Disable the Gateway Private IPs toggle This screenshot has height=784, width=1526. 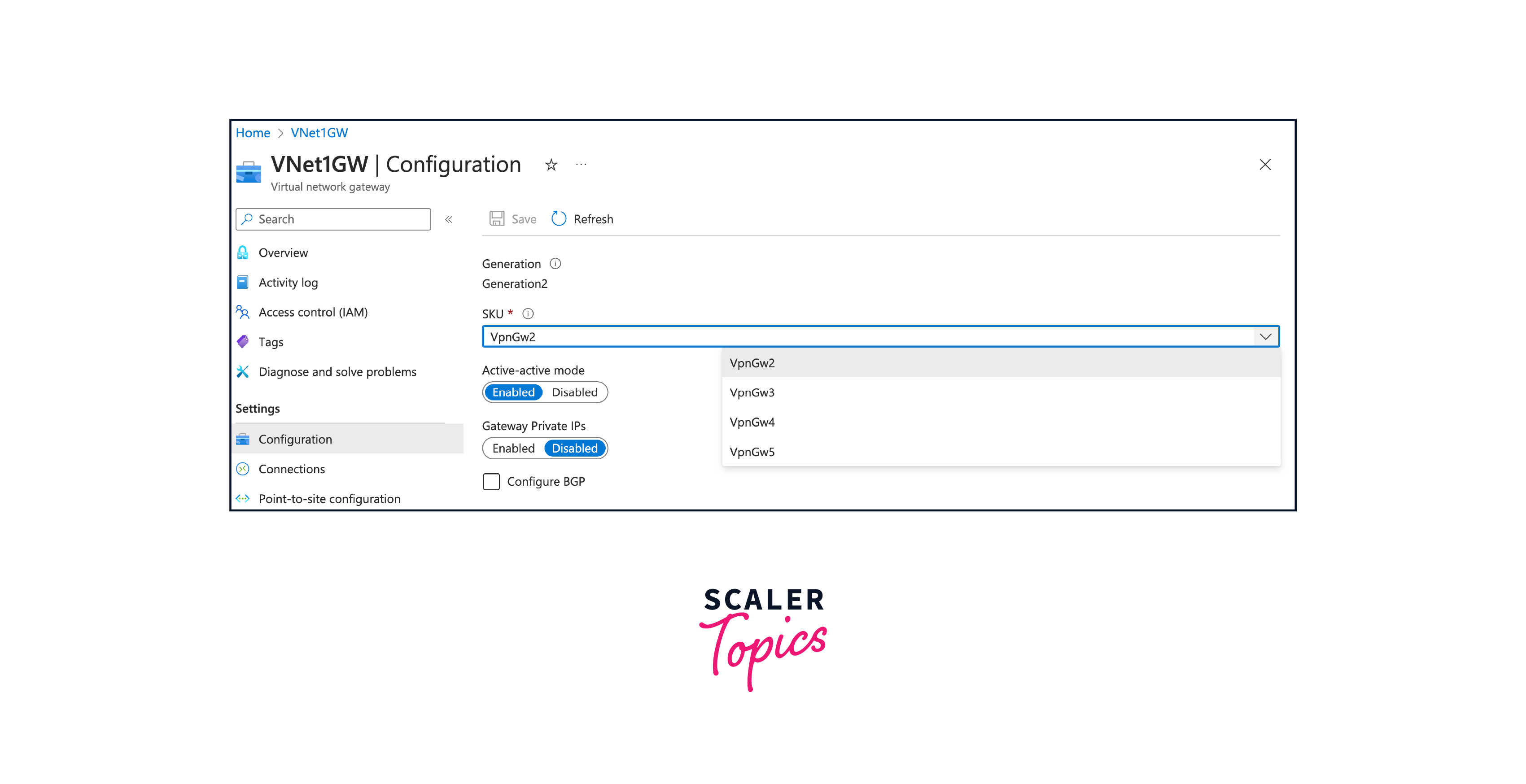click(x=574, y=448)
